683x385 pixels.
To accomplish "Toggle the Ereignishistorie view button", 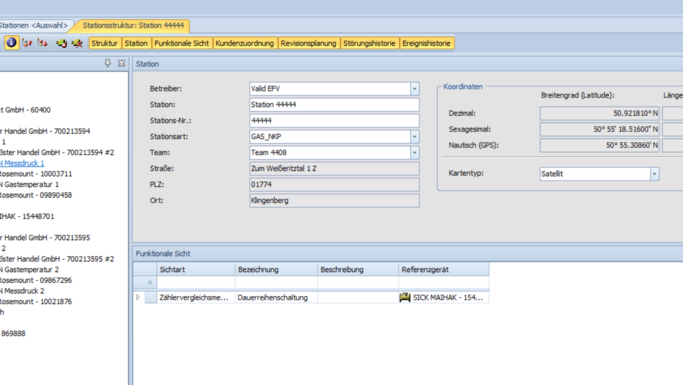I will pos(426,43).
